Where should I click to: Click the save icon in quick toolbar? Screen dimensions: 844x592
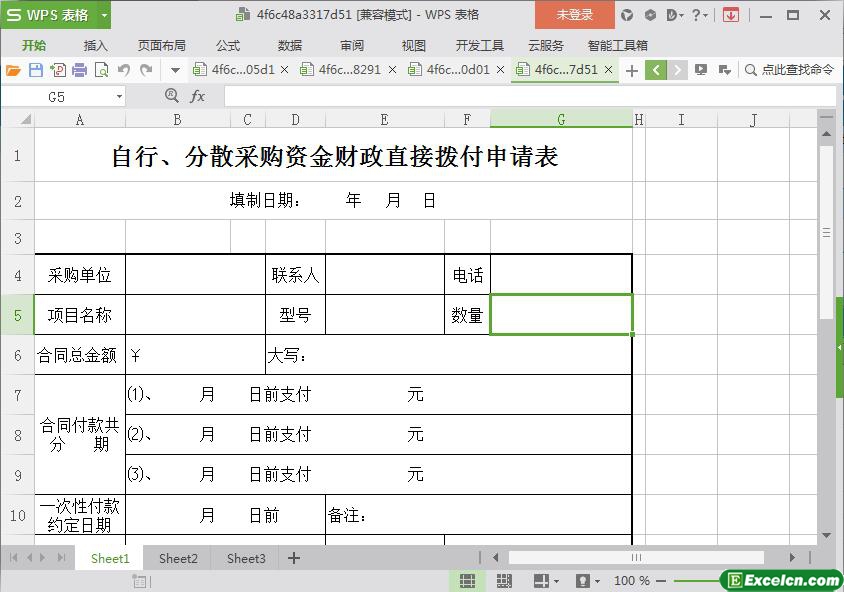pyautogui.click(x=35, y=70)
